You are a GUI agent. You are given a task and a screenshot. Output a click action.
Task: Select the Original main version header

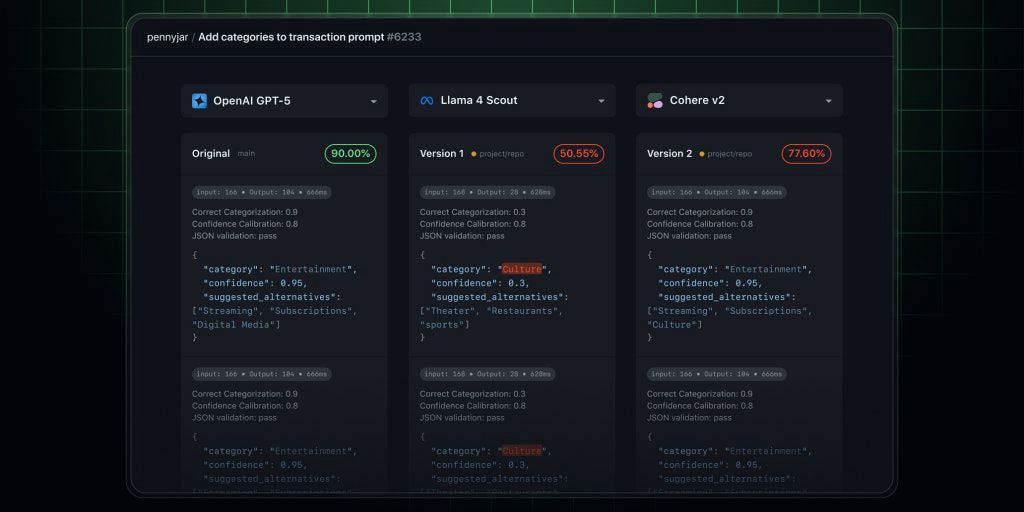coord(211,154)
